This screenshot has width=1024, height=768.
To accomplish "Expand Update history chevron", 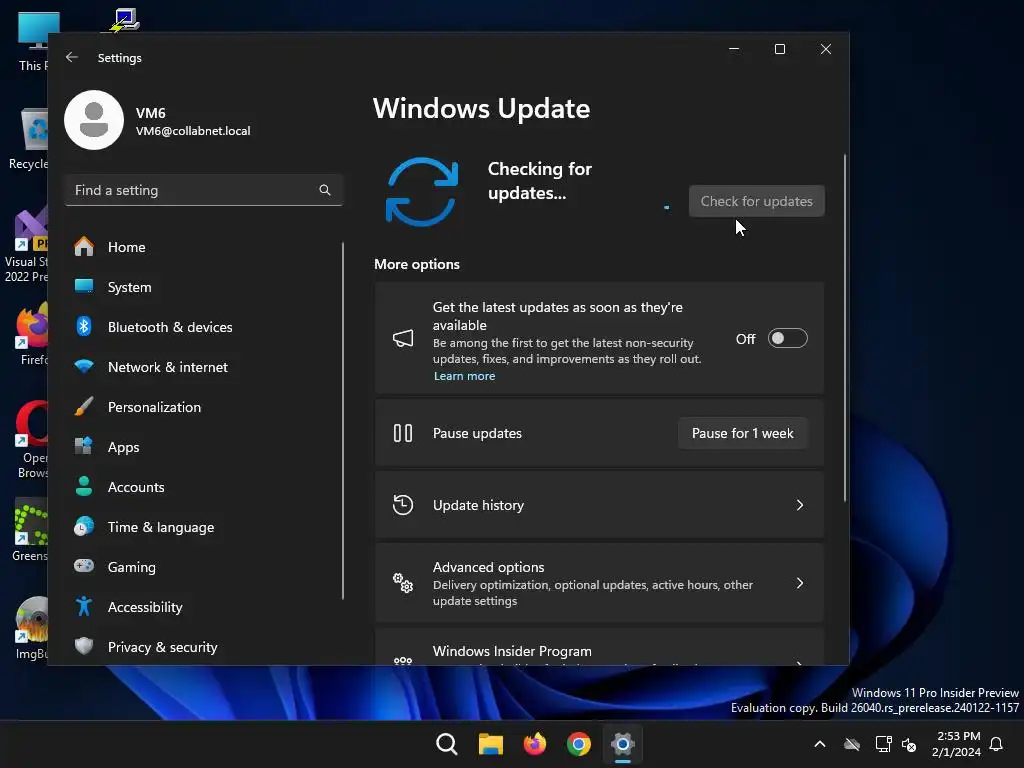I will [x=800, y=505].
